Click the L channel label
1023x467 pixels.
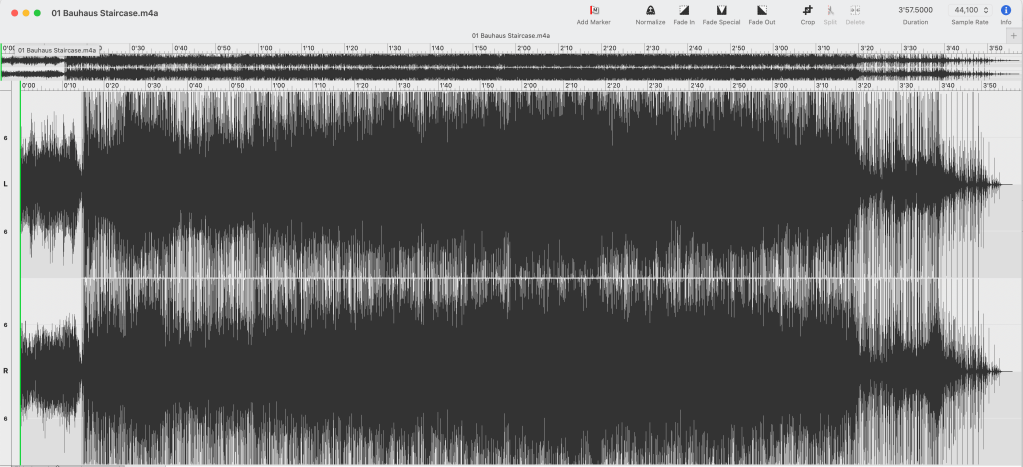6,184
